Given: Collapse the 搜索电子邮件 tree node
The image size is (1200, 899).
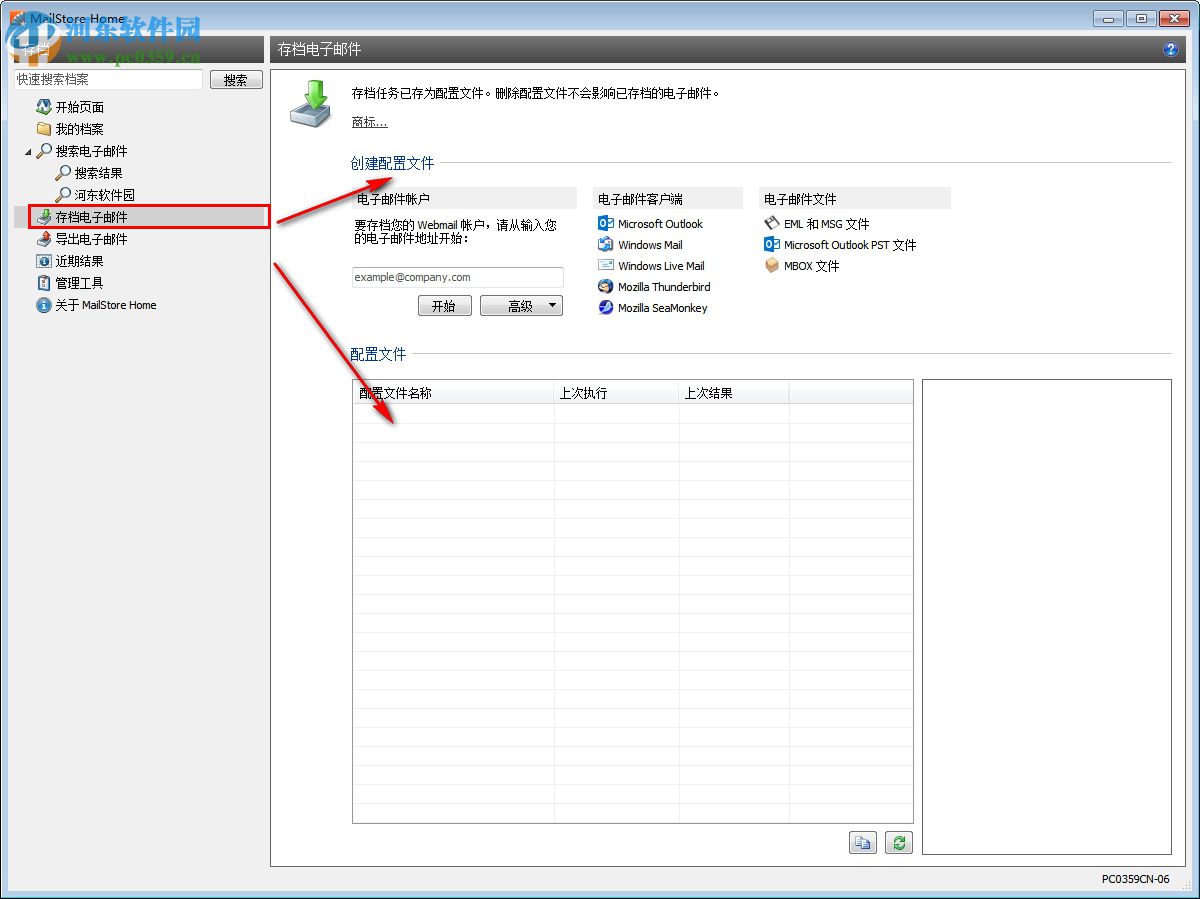Looking at the screenshot, I should [x=28, y=152].
